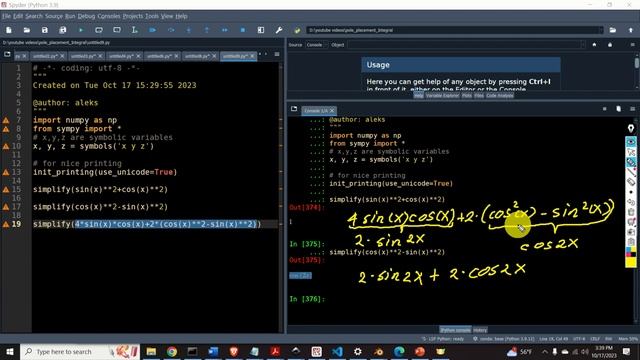This screenshot has height=360, width=640.
Task: Open Google Chrome from the taskbar
Action: pyautogui.click(x=172, y=351)
